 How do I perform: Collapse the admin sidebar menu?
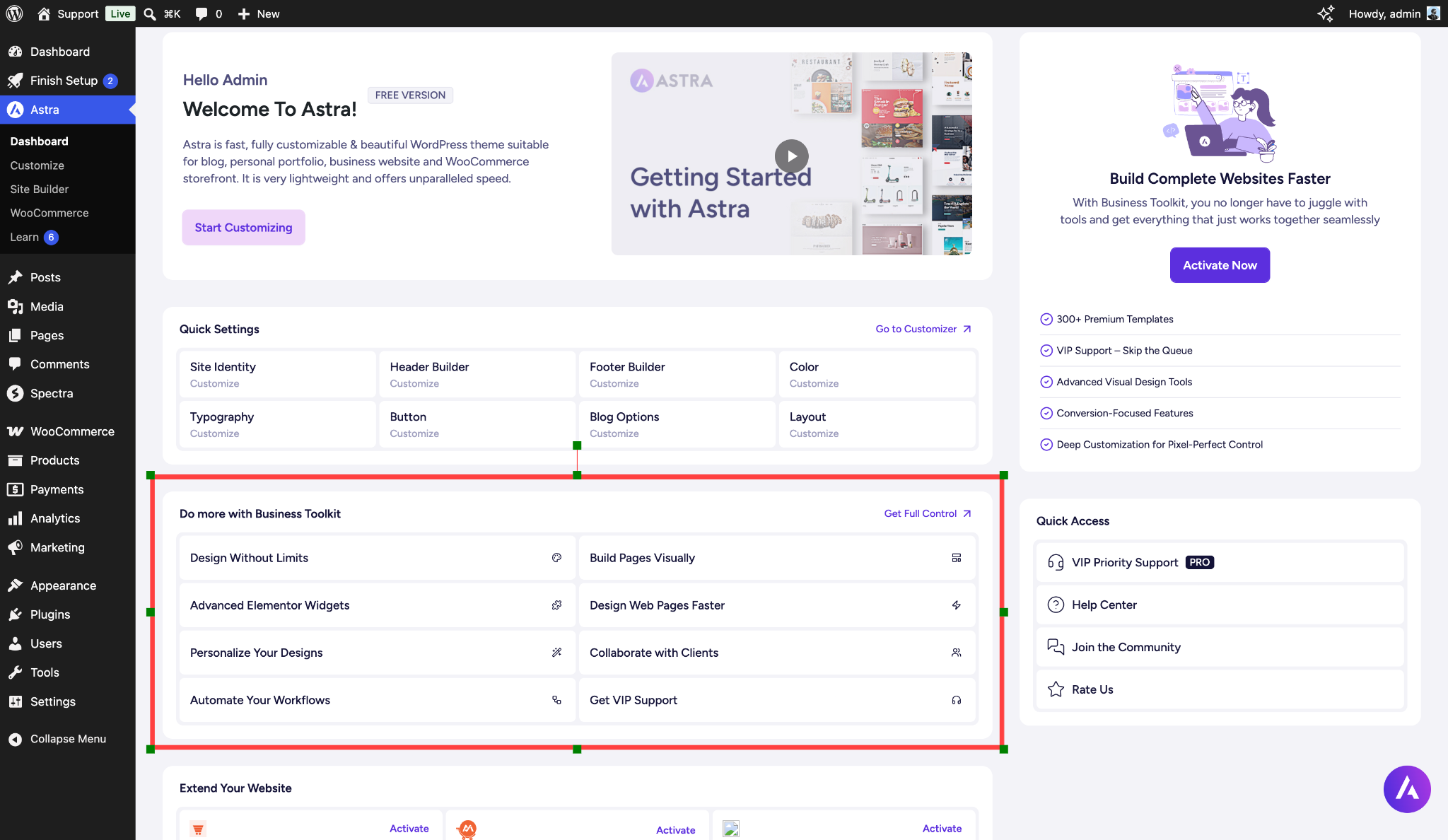68,739
